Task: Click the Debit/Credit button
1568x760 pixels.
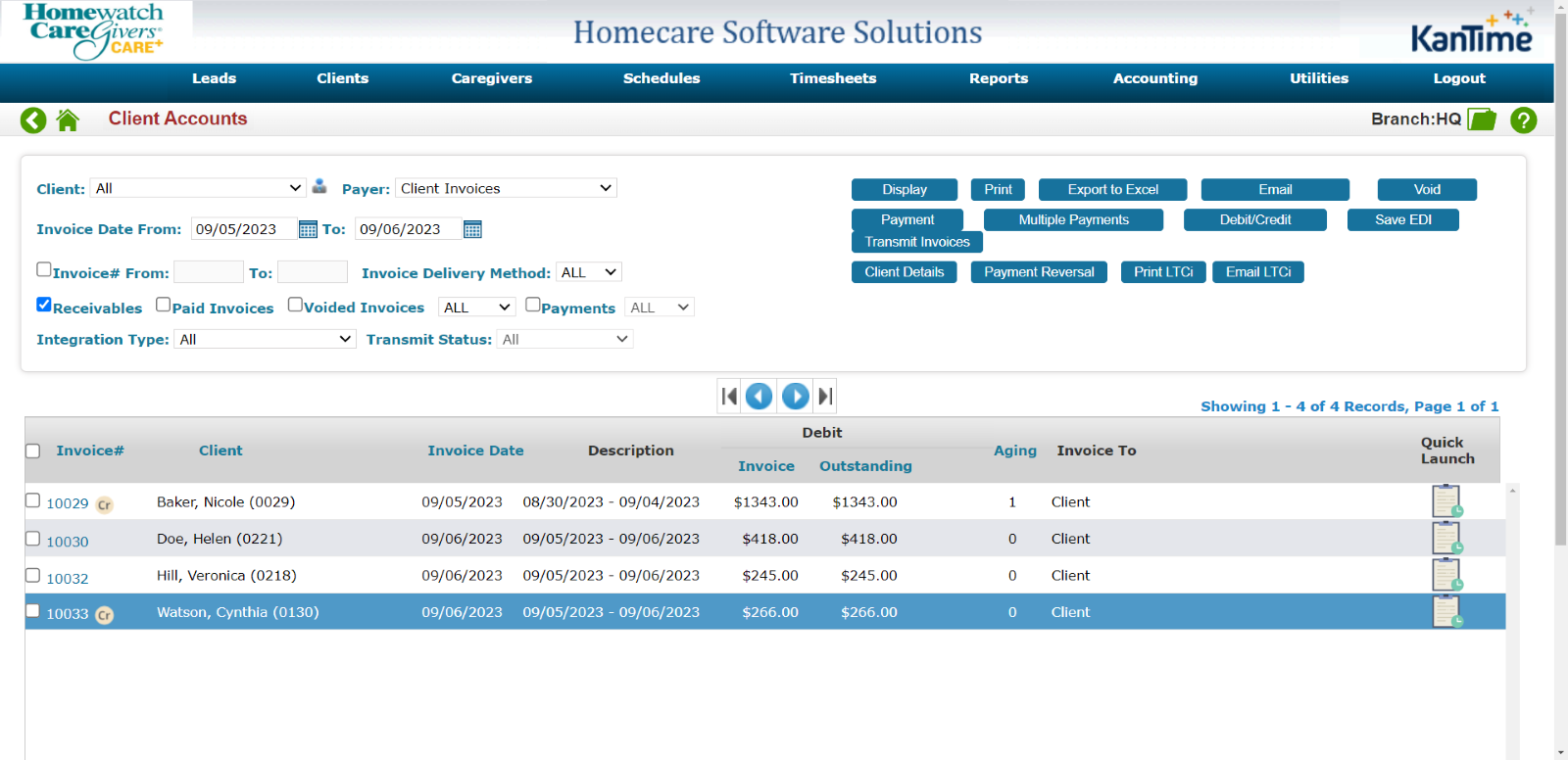Action: [x=1255, y=220]
